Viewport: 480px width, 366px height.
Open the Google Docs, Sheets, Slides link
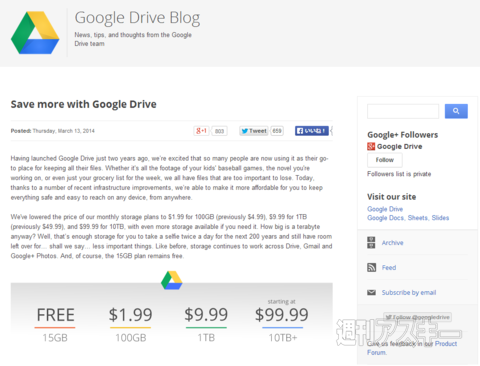[x=408, y=218]
